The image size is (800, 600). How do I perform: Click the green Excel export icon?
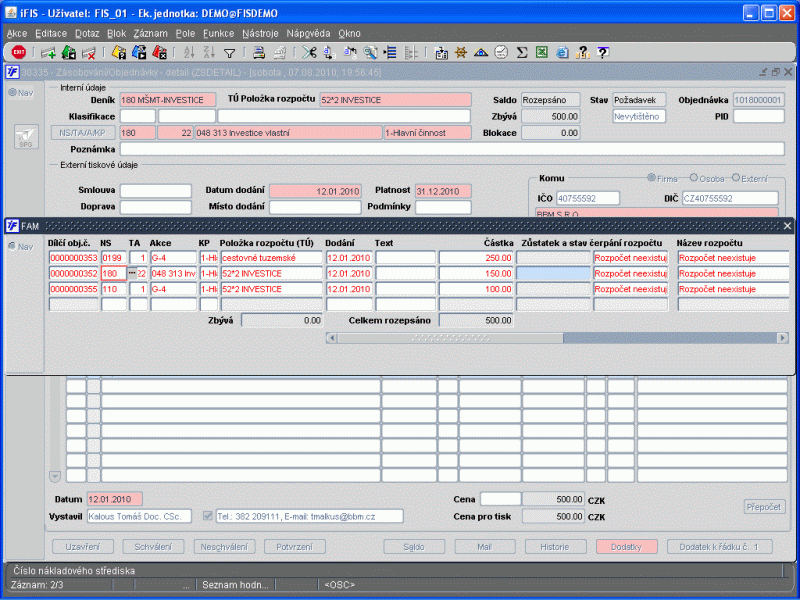coord(541,52)
